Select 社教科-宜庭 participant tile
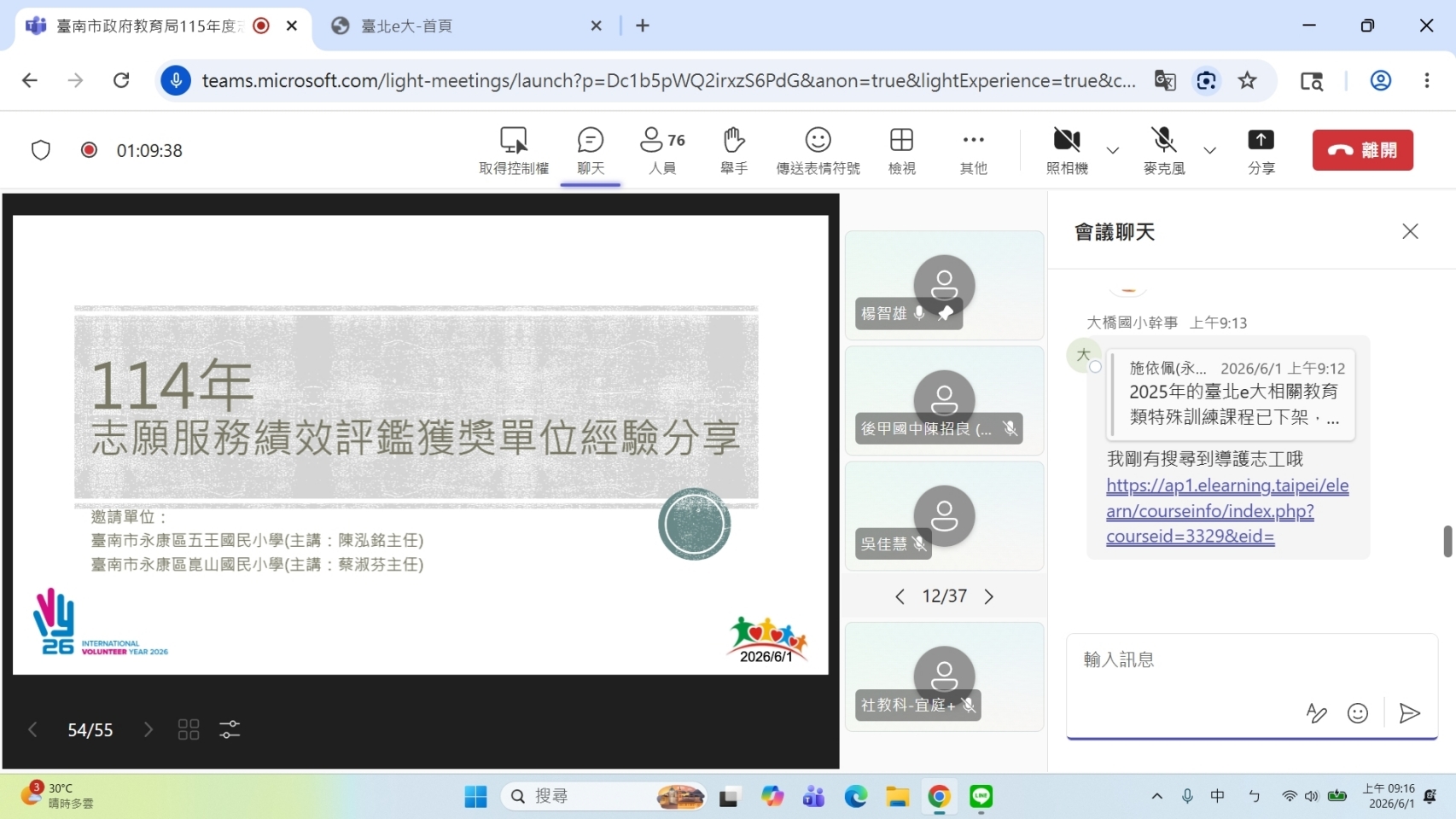The height and width of the screenshot is (819, 1456). coord(944,677)
